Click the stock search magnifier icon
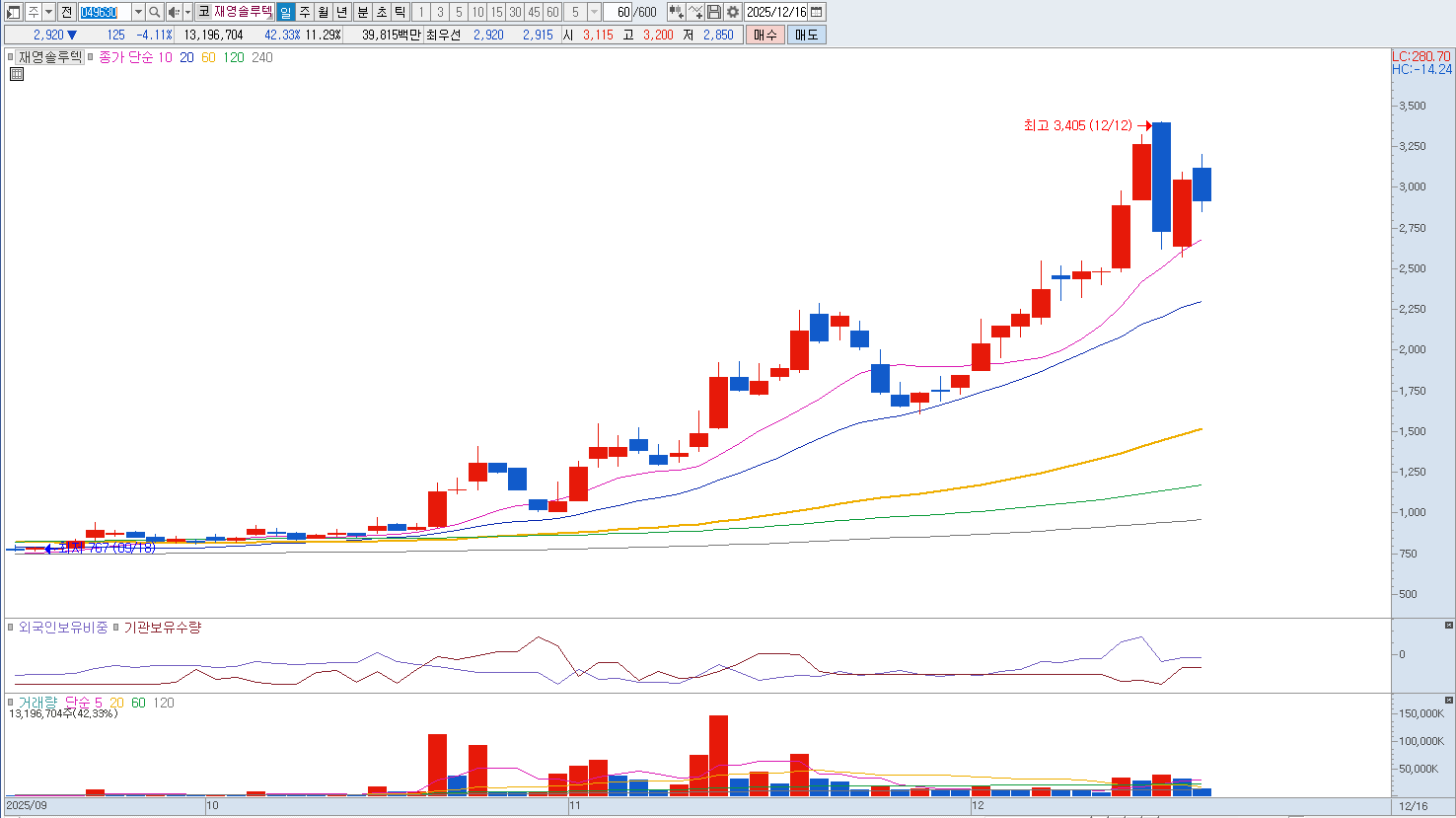 tap(155, 12)
